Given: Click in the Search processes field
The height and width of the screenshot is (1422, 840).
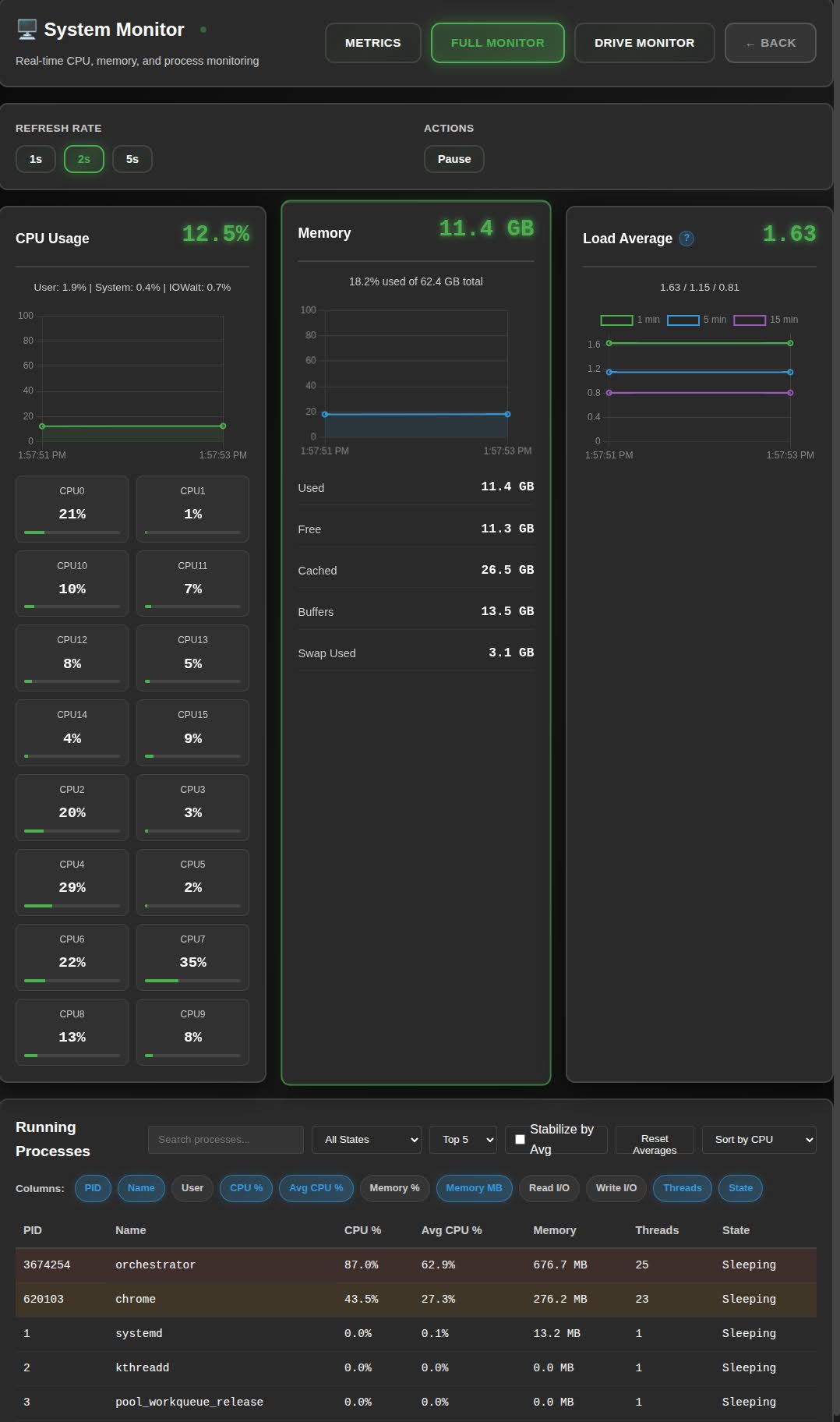Looking at the screenshot, I should [226, 1140].
